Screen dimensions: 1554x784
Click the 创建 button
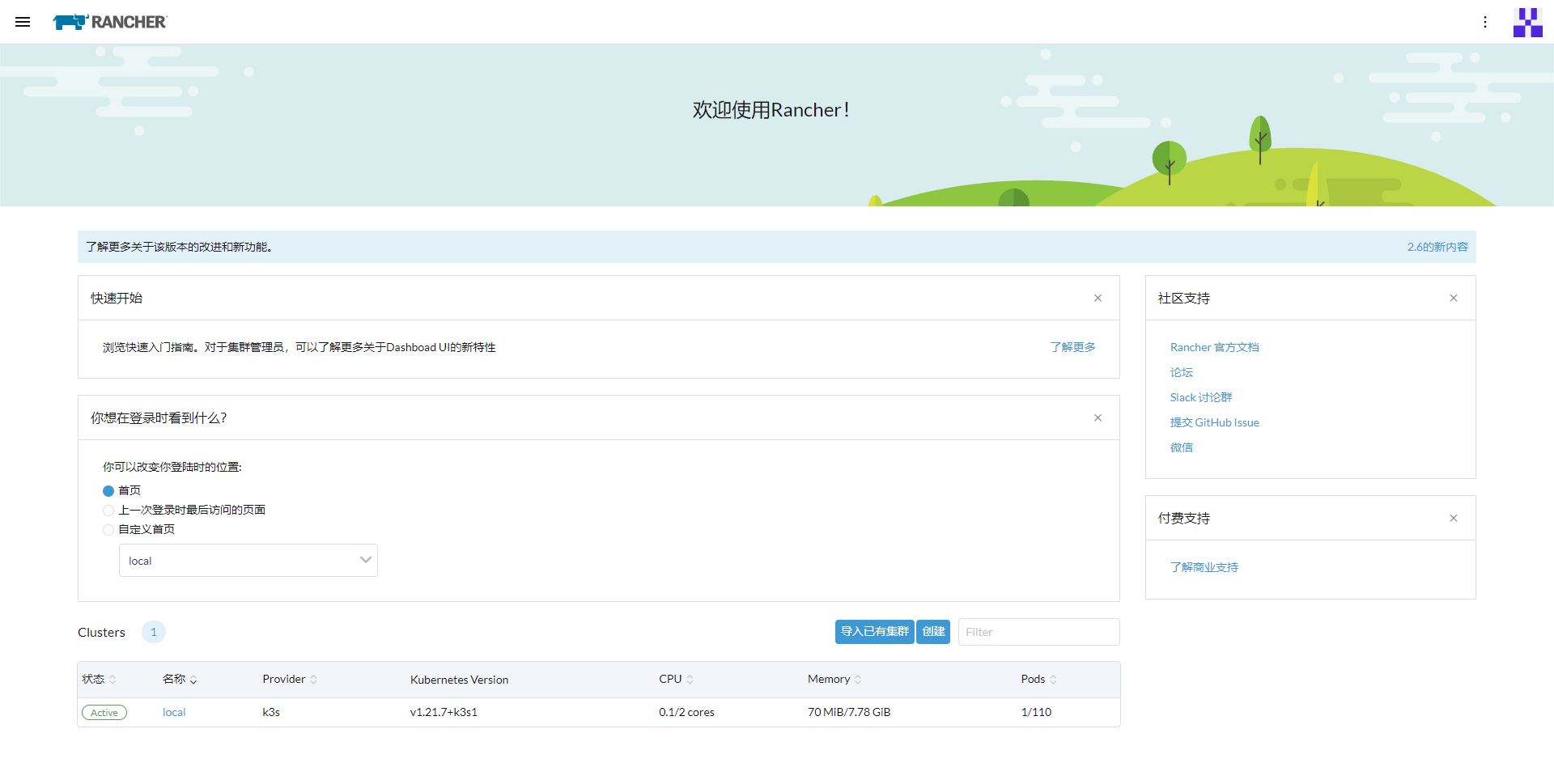[932, 632]
